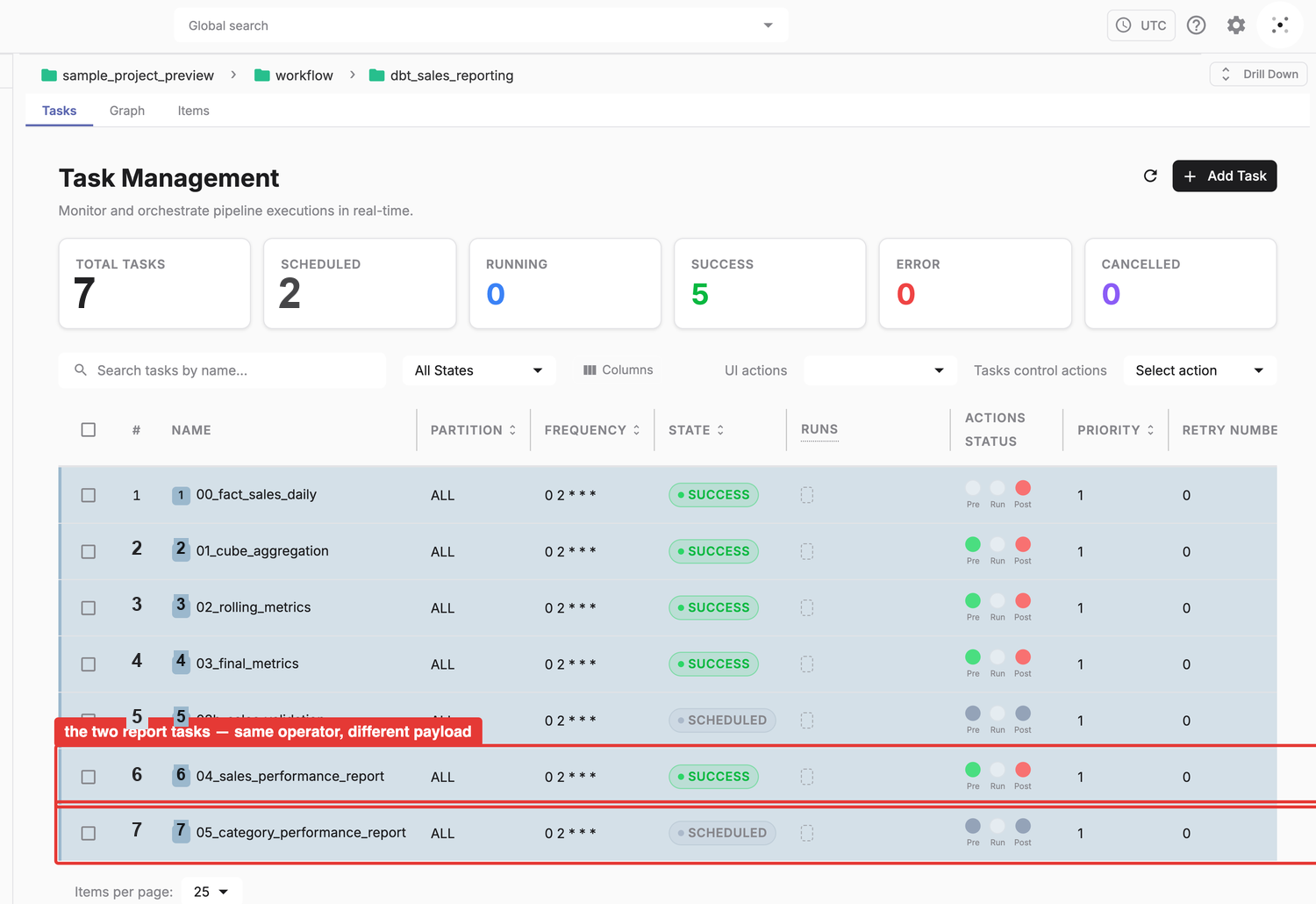
Task: Check the 02_rolling_metrics row checkbox
Action: click(88, 607)
